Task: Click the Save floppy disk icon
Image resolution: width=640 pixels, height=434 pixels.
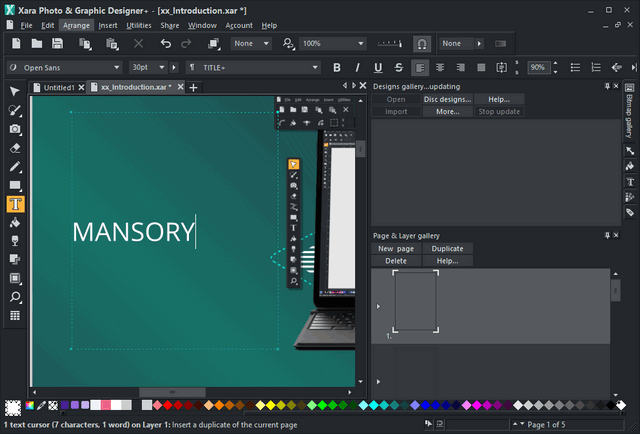Action: (58, 44)
